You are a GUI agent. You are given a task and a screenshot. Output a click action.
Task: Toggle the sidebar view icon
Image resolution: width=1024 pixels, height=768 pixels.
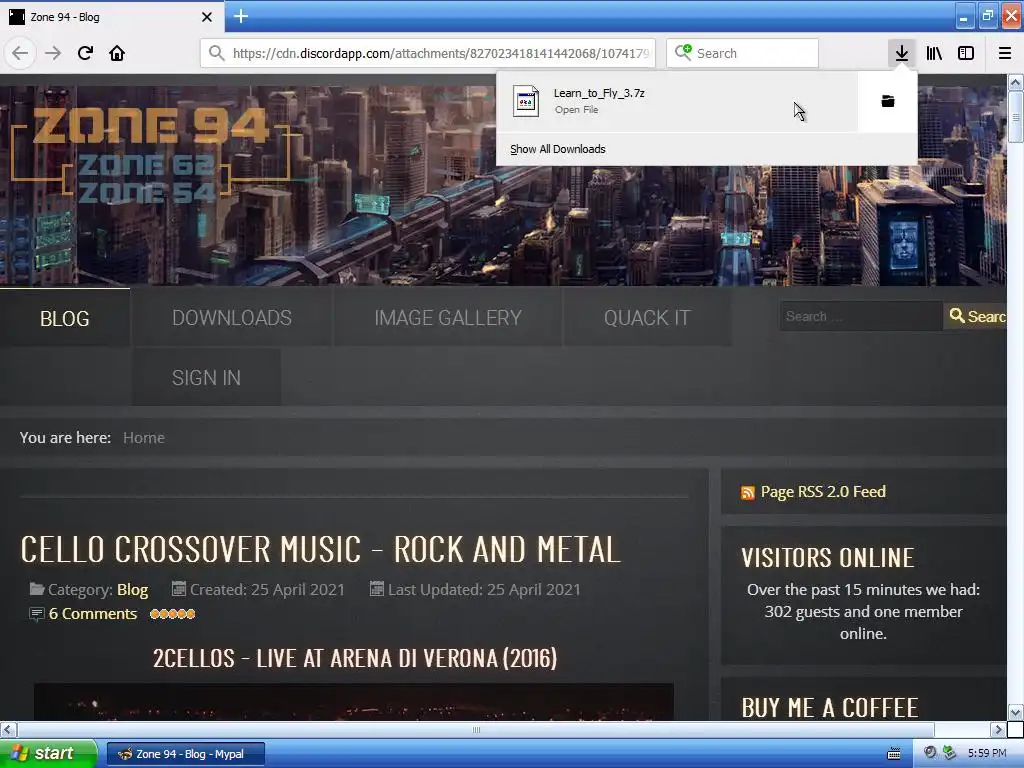[966, 53]
